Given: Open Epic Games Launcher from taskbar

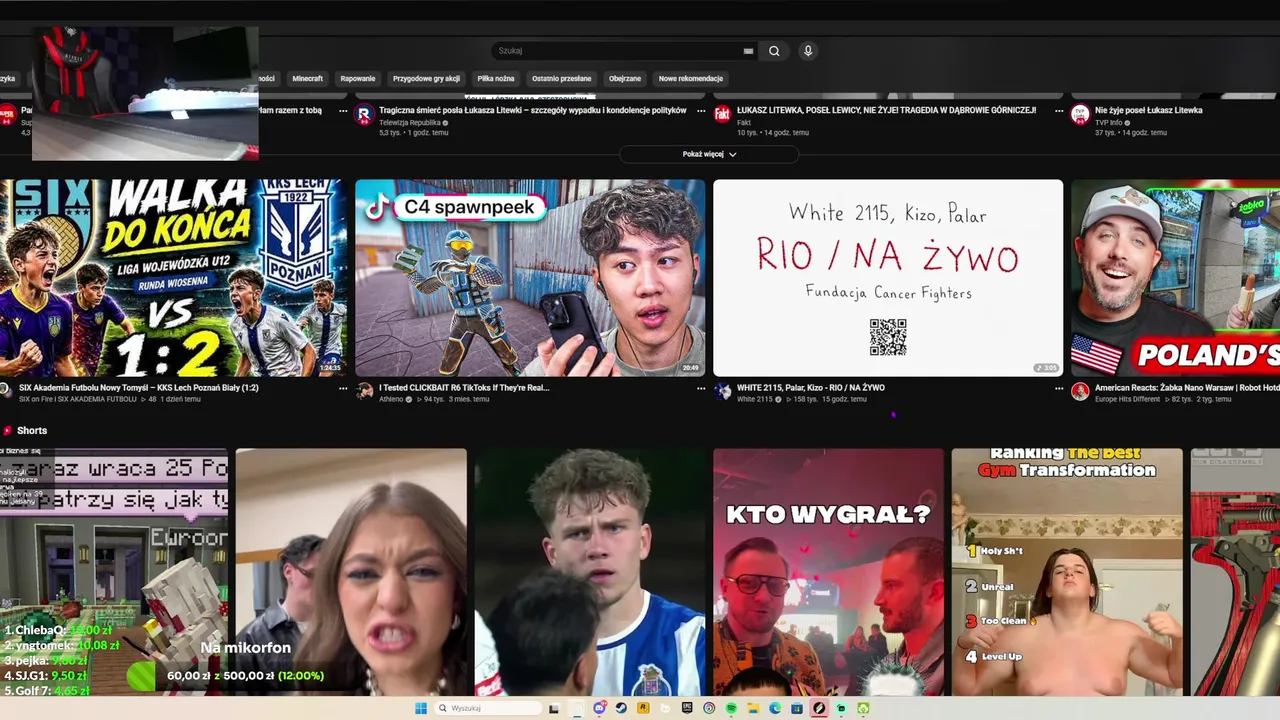Looking at the screenshot, I should 687,708.
